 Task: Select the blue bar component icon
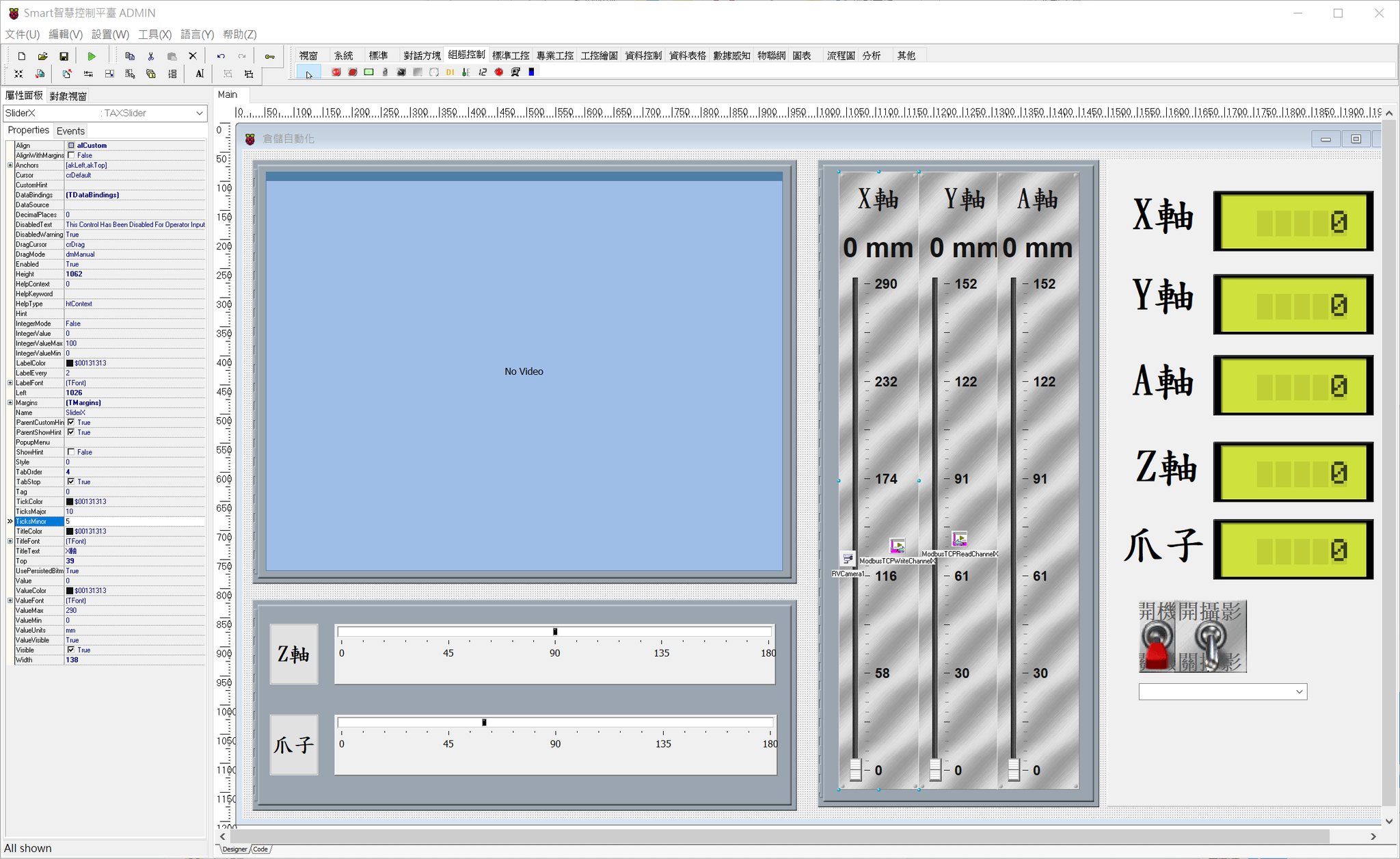(x=531, y=72)
